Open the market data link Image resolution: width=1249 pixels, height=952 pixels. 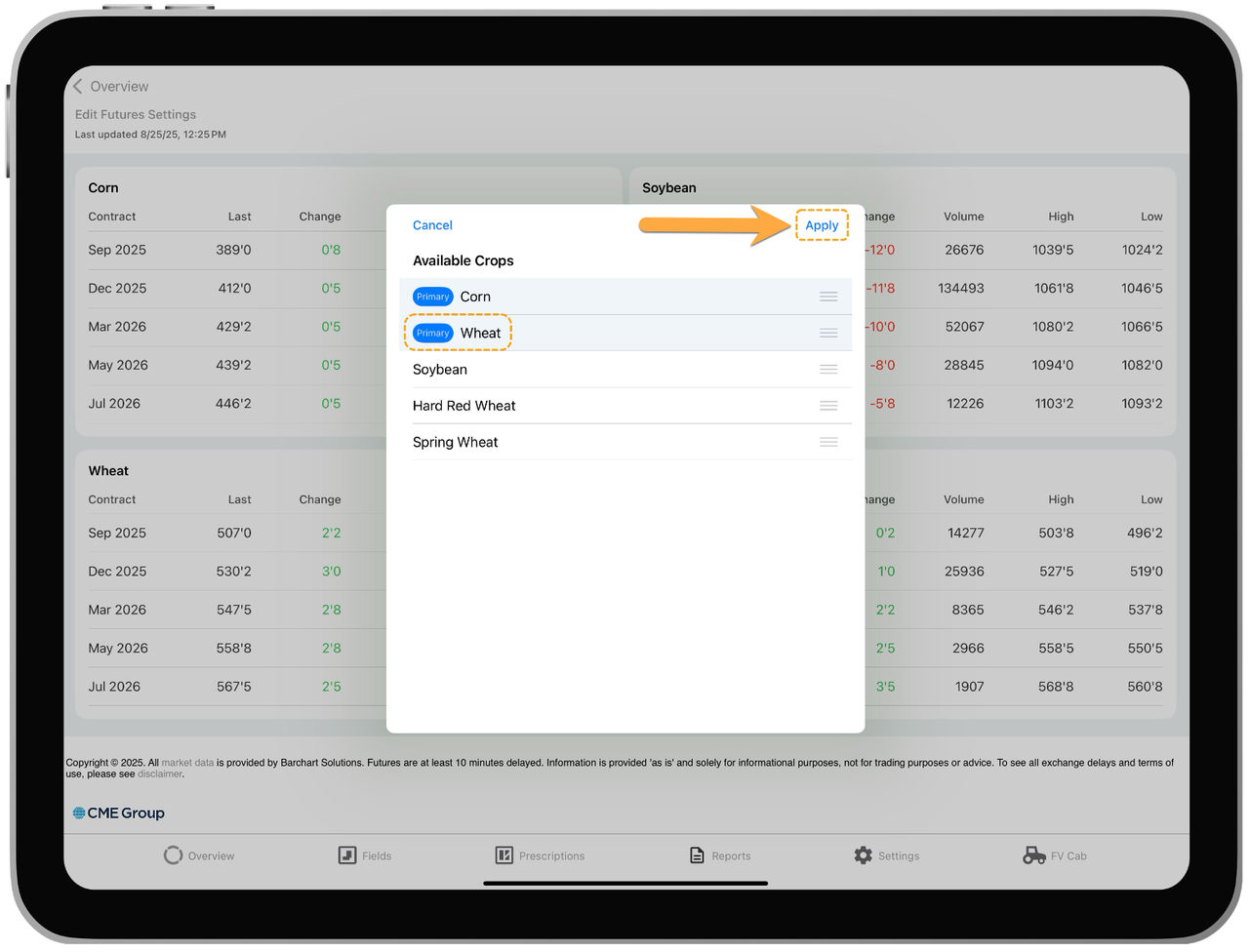click(x=187, y=763)
